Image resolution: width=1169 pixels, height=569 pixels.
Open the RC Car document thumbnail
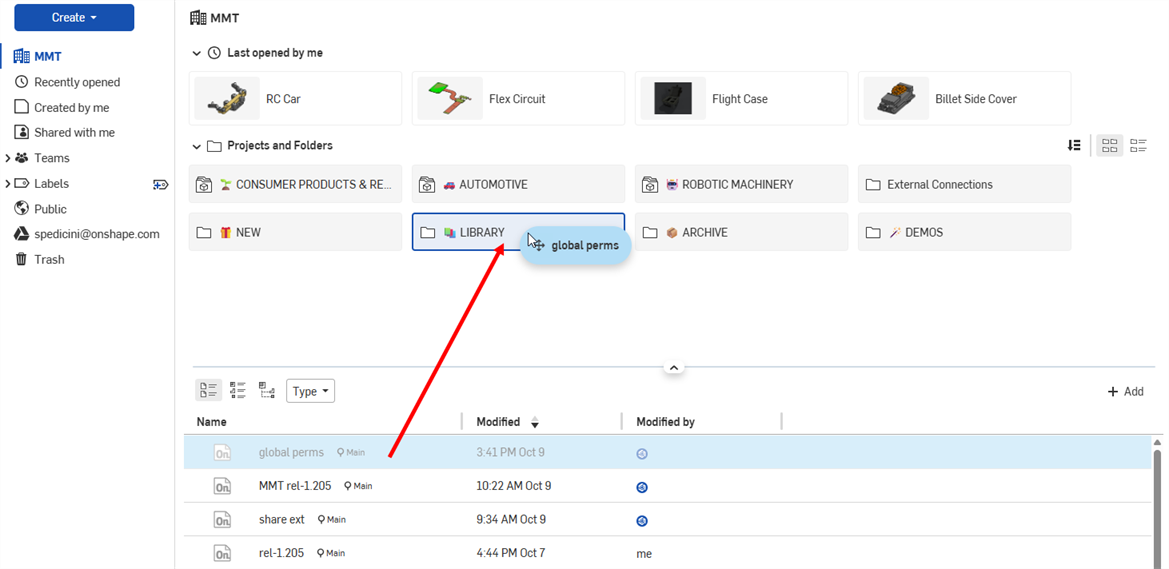227,98
